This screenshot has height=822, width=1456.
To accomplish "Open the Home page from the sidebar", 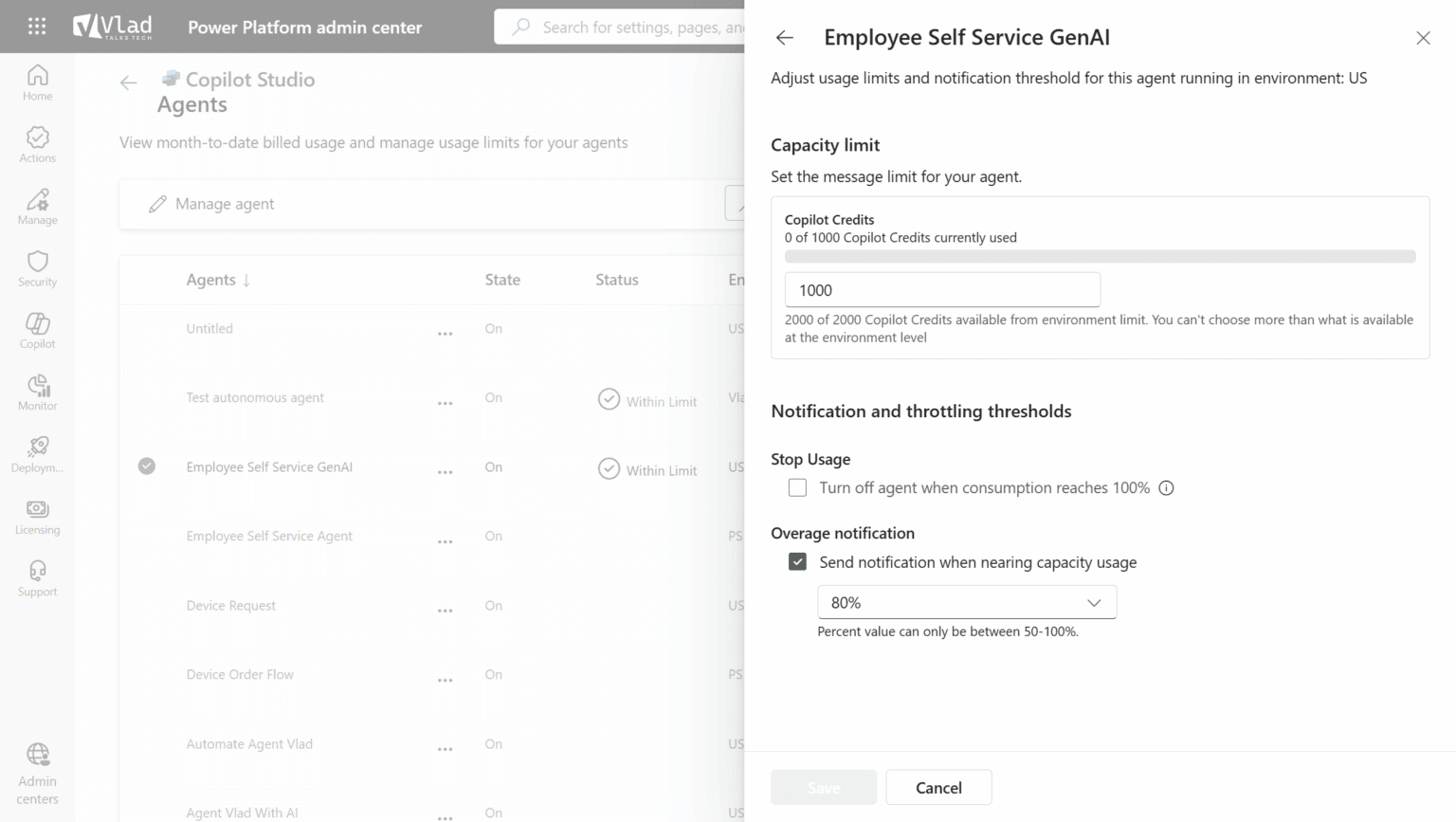I will 37,81.
